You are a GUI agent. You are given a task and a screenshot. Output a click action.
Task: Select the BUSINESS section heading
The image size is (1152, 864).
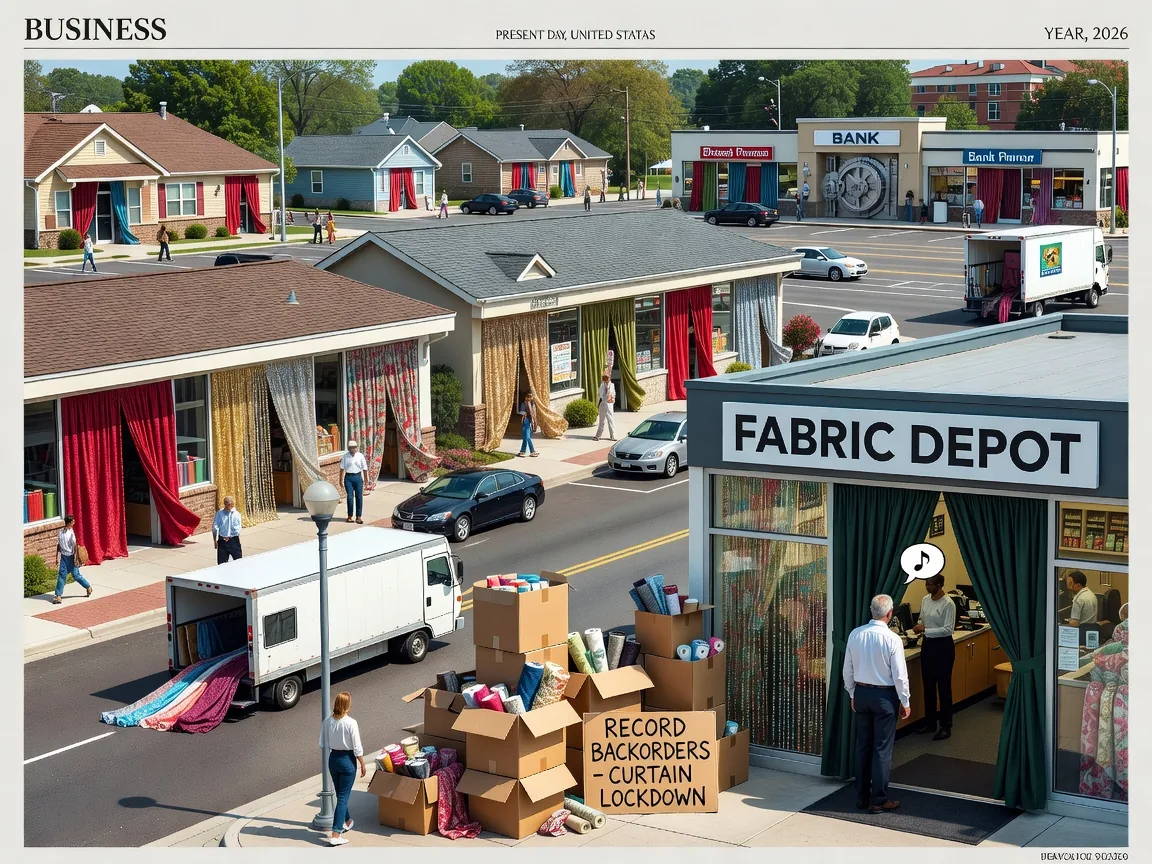pyautogui.click(x=96, y=29)
